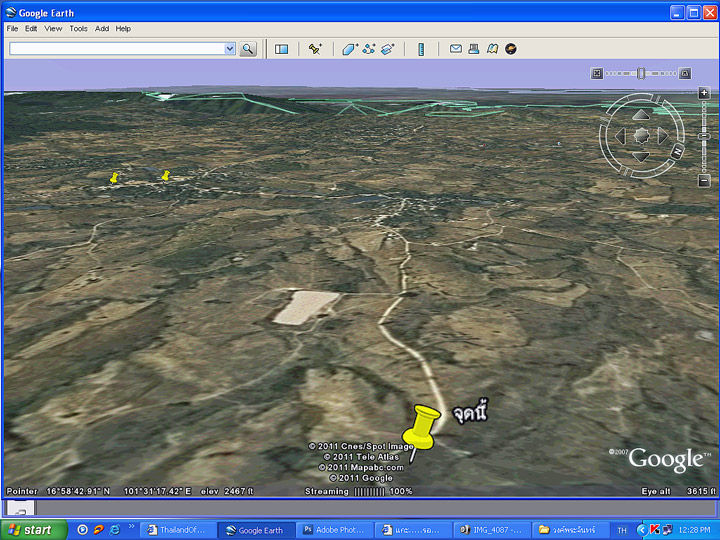Select the add path tool
Viewport: 720px width, 540px height.
(368, 48)
